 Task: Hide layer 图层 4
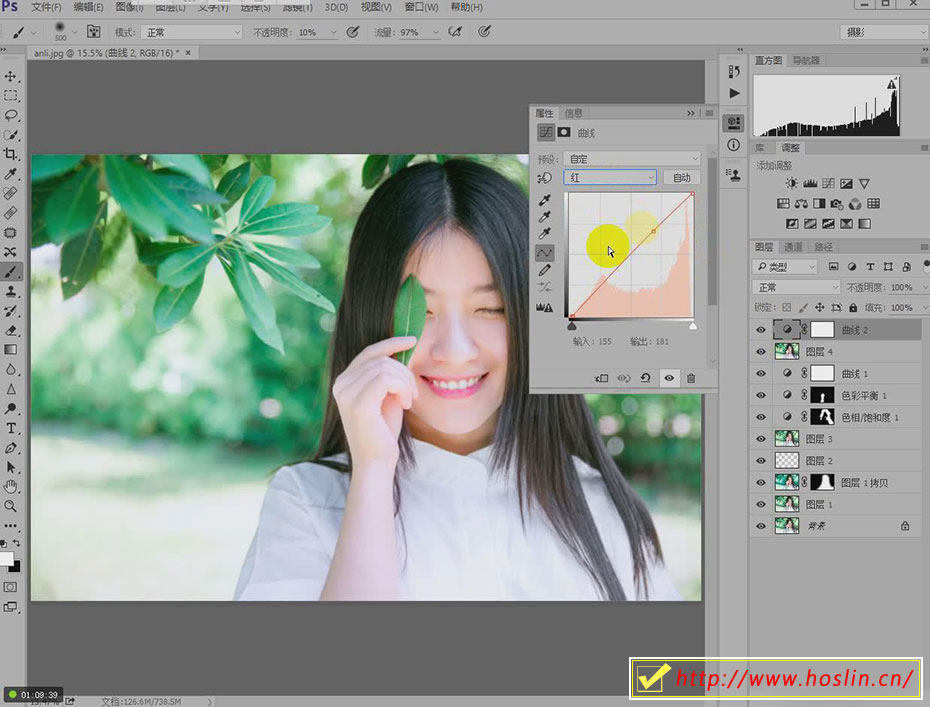[761, 352]
